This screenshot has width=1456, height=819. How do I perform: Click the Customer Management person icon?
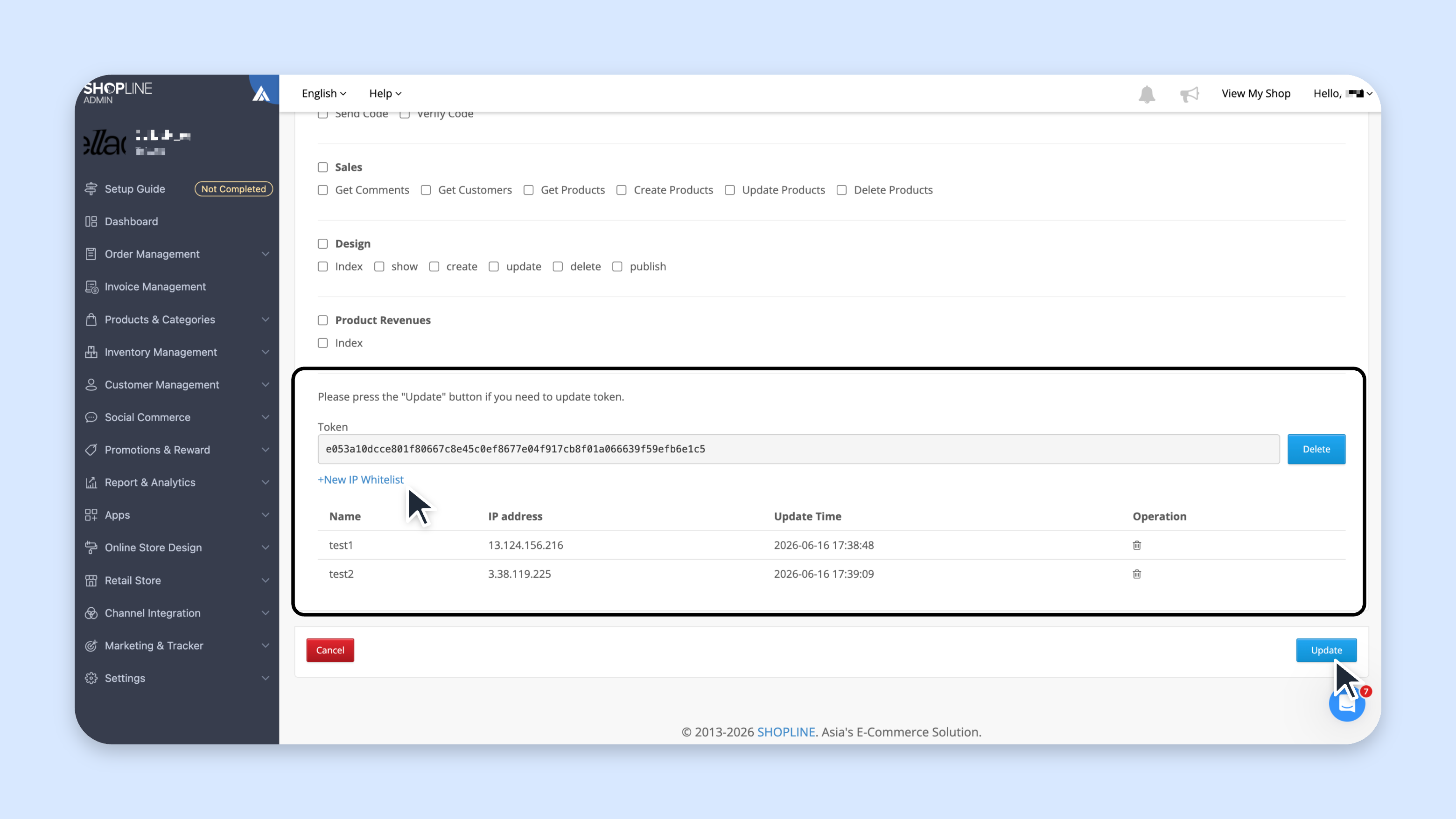click(x=91, y=385)
